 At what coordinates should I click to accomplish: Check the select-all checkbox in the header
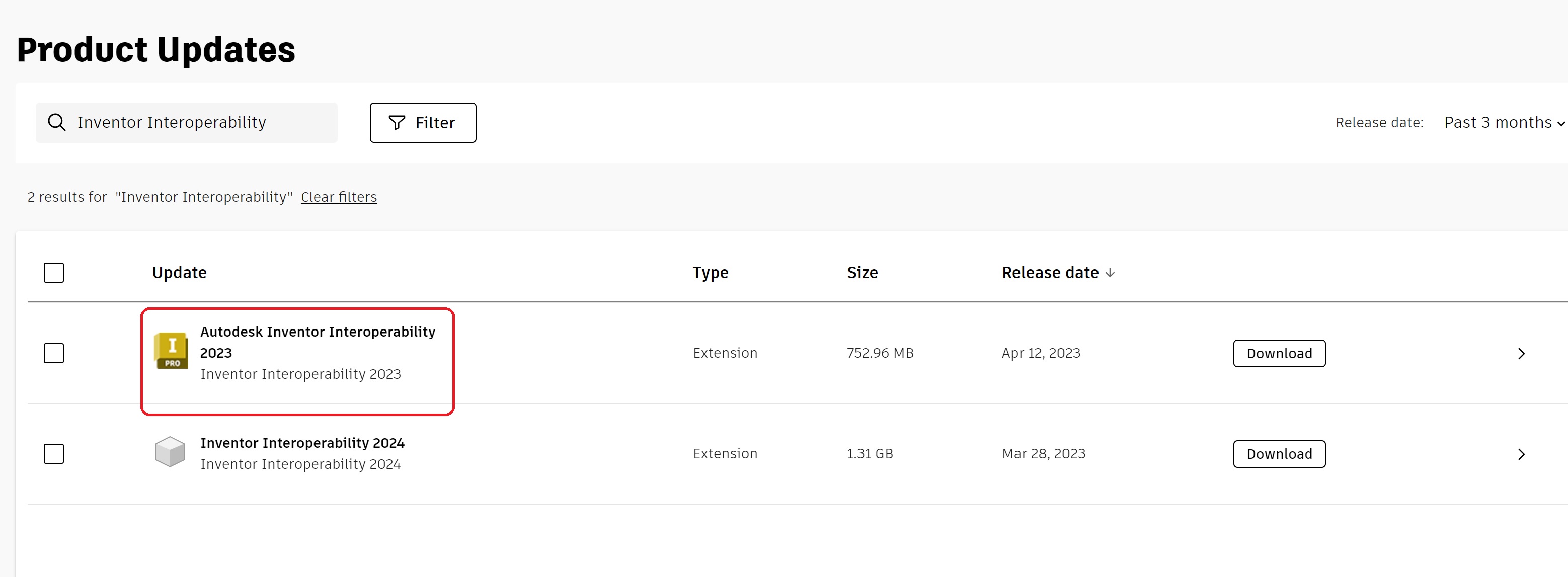pos(53,273)
